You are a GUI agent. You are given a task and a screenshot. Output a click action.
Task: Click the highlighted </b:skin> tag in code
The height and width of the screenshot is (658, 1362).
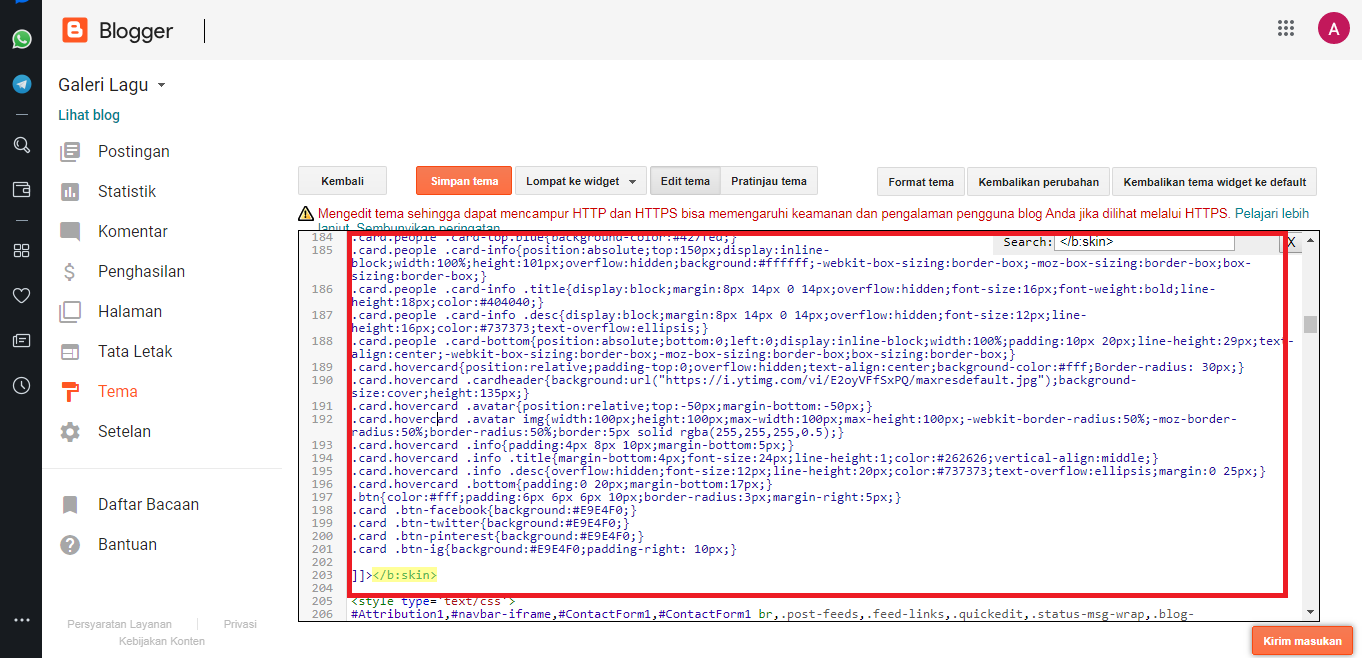404,575
